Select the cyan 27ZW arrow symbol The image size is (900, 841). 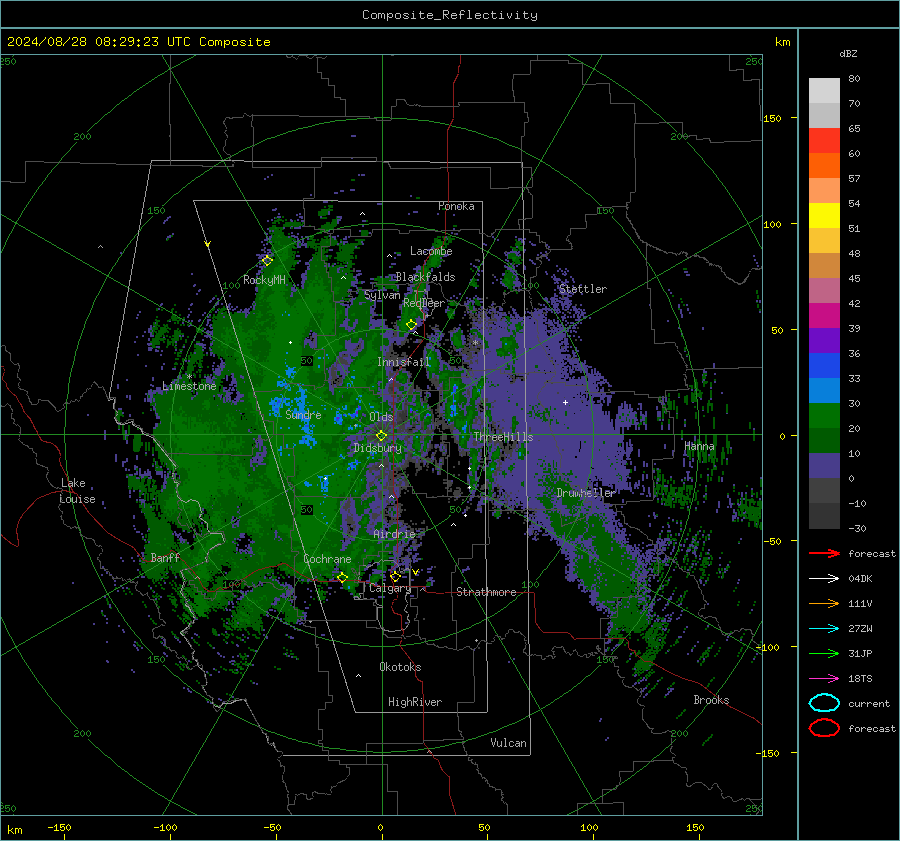click(x=824, y=628)
